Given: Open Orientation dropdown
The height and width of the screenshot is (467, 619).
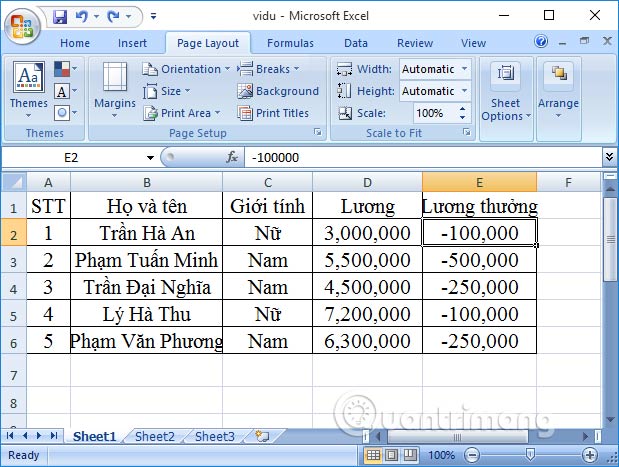Looking at the screenshot, I should click(186, 69).
